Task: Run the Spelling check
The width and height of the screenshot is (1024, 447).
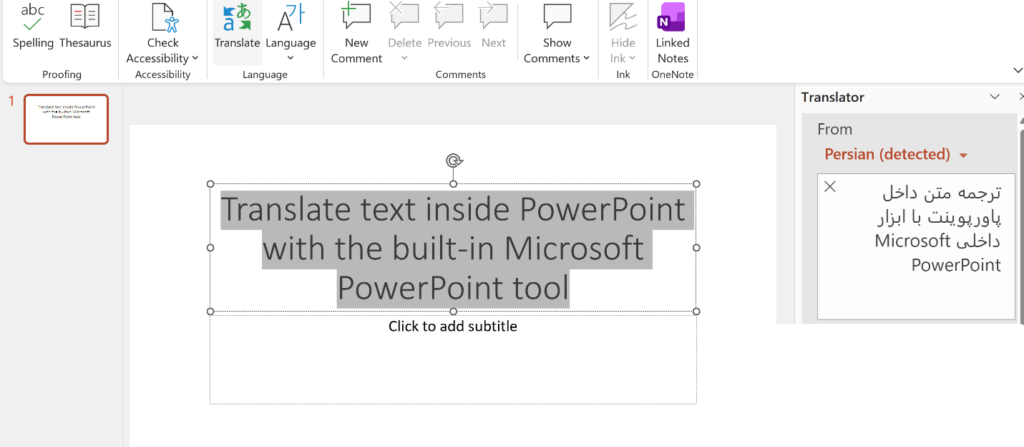Action: (x=33, y=26)
